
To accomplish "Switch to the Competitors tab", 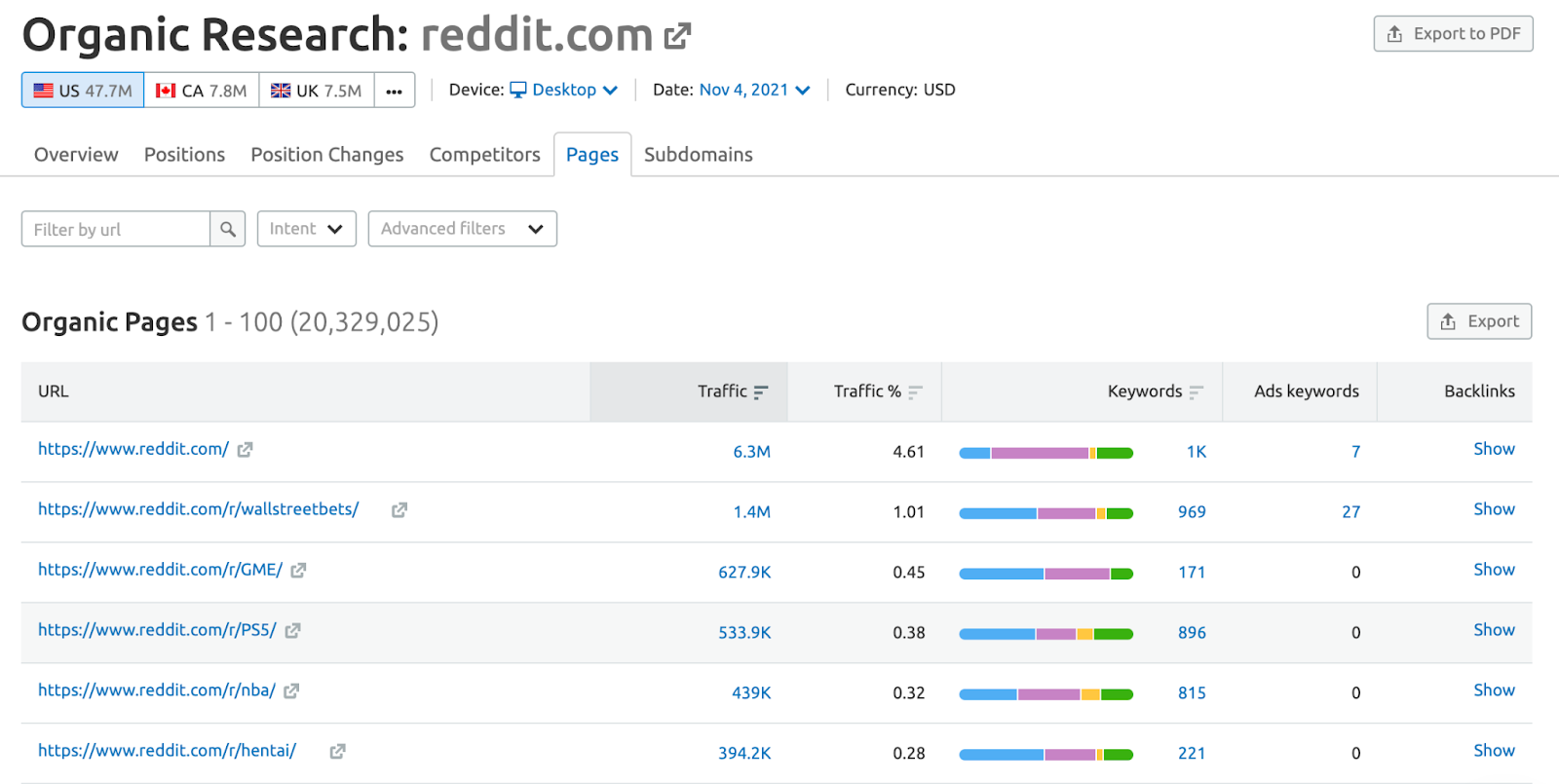I will click(x=485, y=155).
